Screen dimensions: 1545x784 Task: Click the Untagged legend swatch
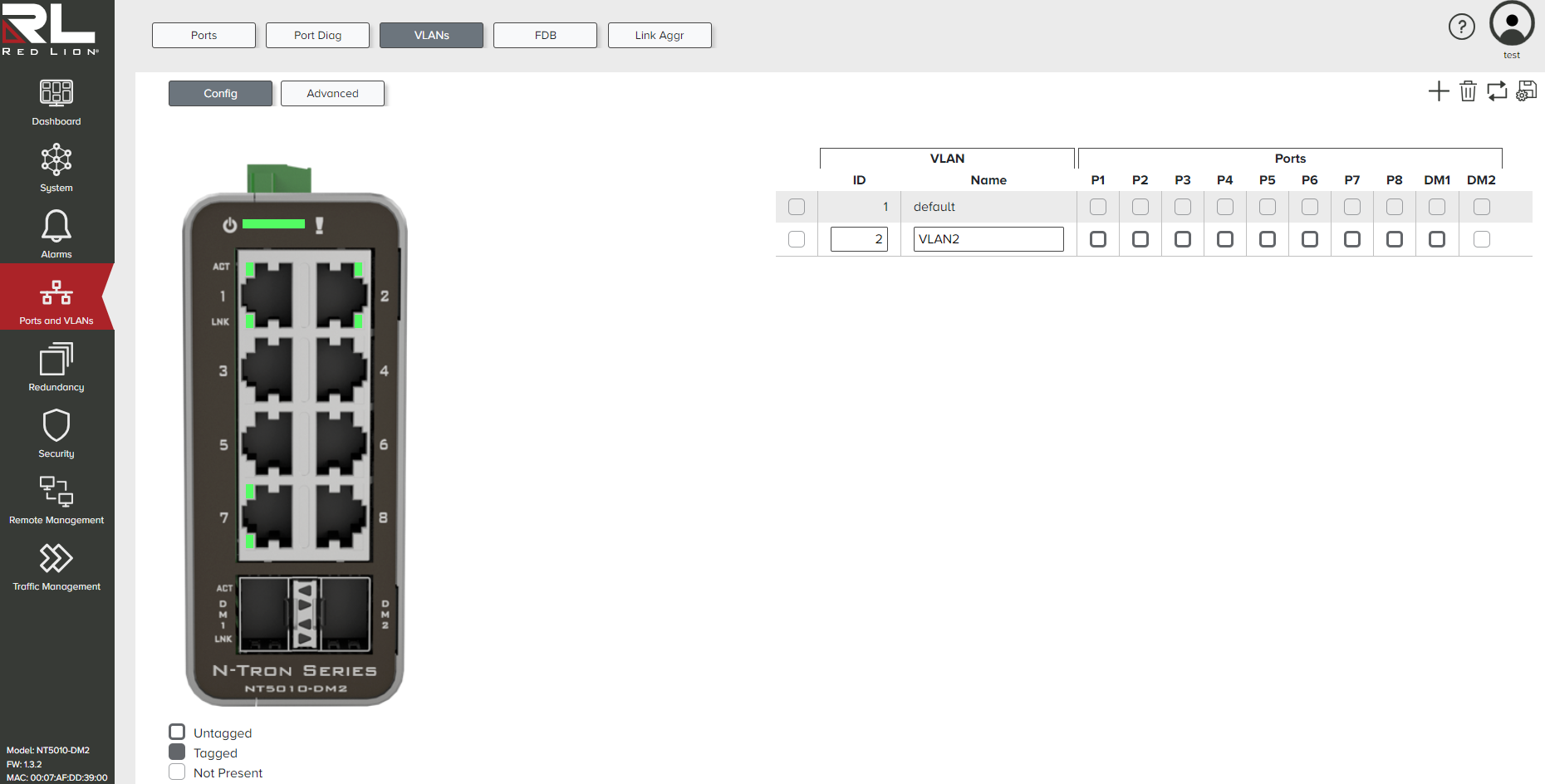pos(177,732)
